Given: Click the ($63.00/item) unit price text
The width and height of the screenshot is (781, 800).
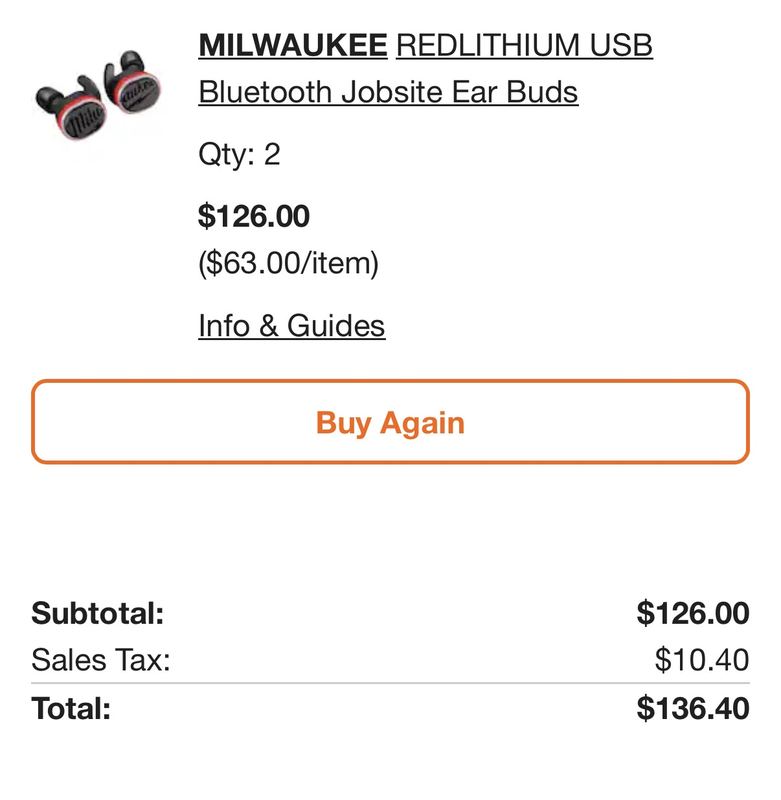Looking at the screenshot, I should [x=288, y=264].
